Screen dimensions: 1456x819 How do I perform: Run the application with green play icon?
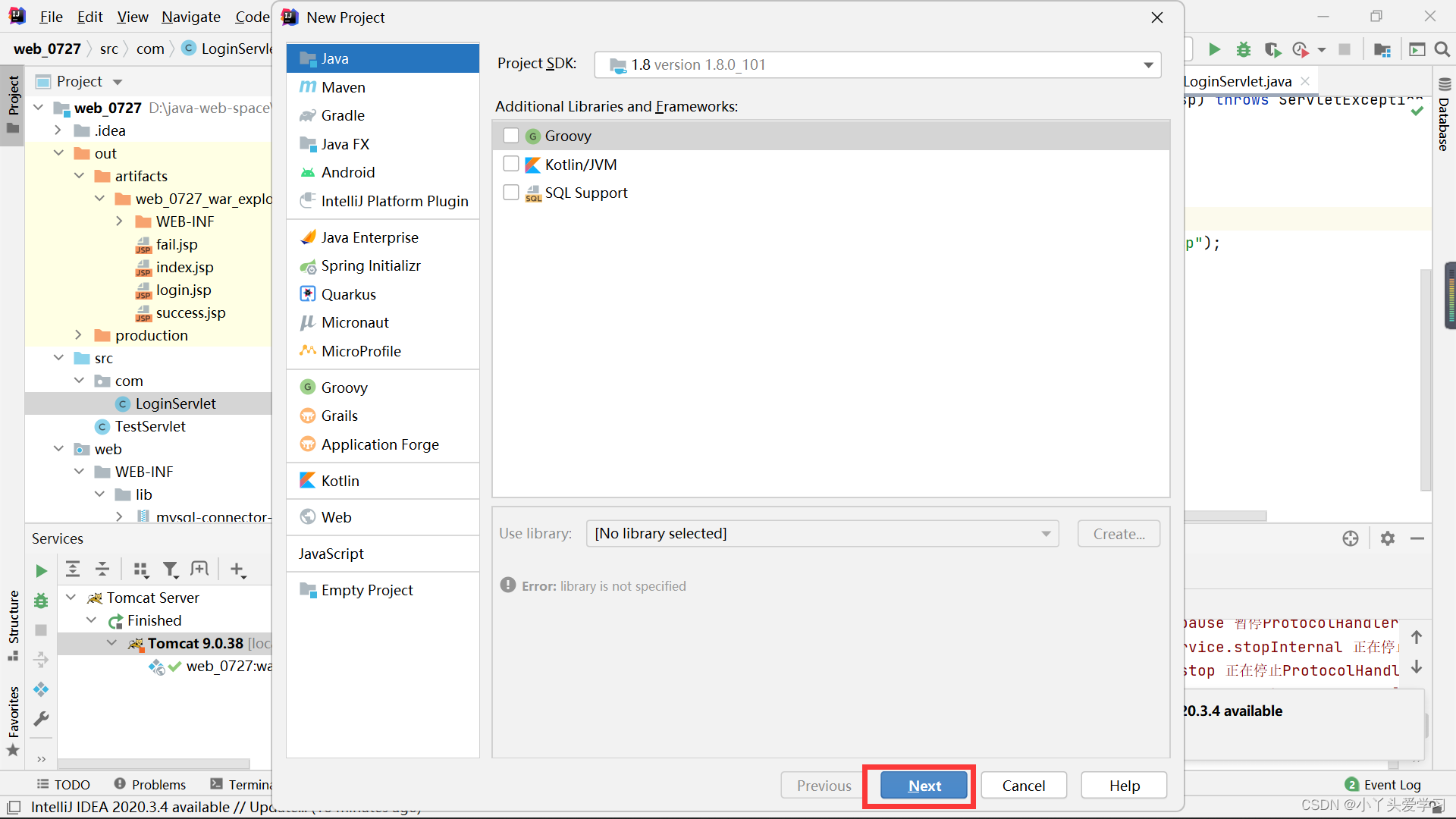click(1214, 49)
